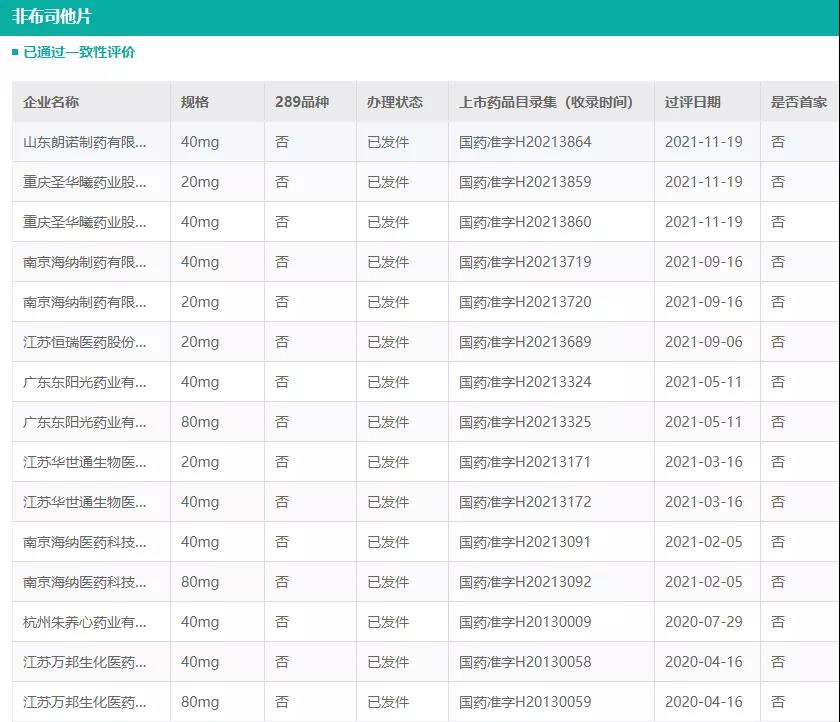
Task: Sort by the 企业名称 column header
Action: coord(51,102)
